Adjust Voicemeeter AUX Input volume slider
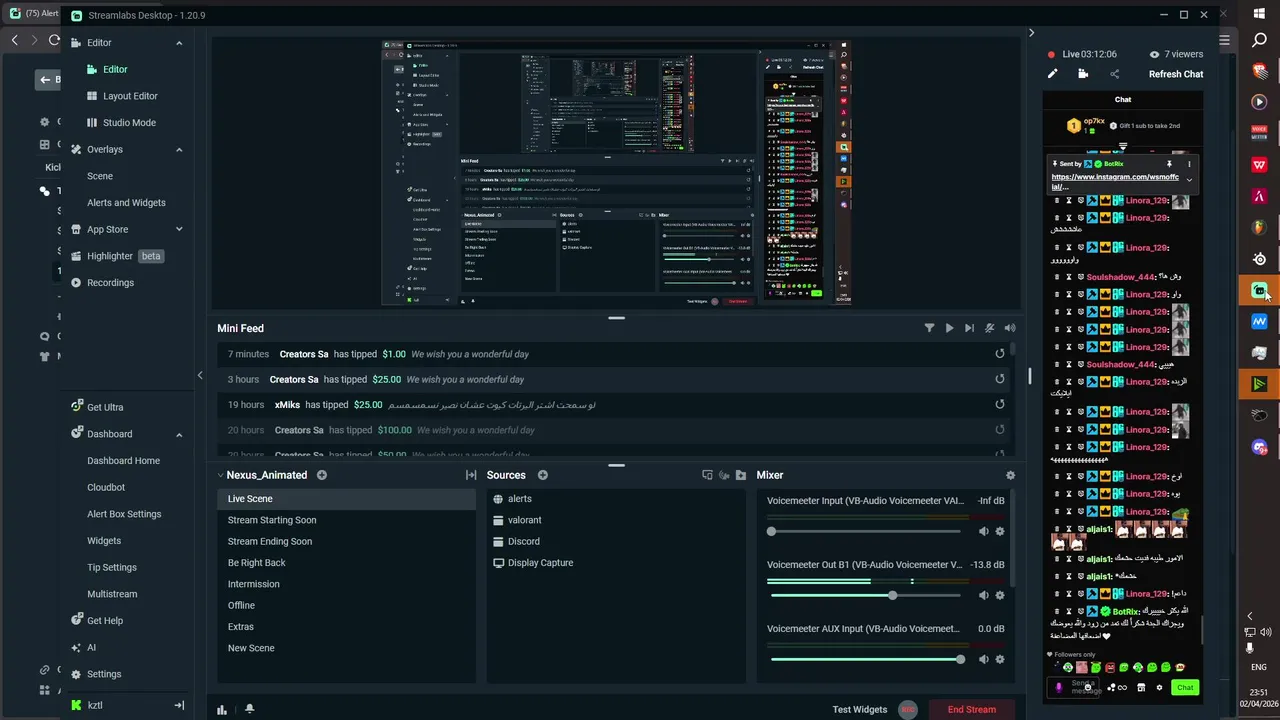The image size is (1280, 720). (x=866, y=659)
